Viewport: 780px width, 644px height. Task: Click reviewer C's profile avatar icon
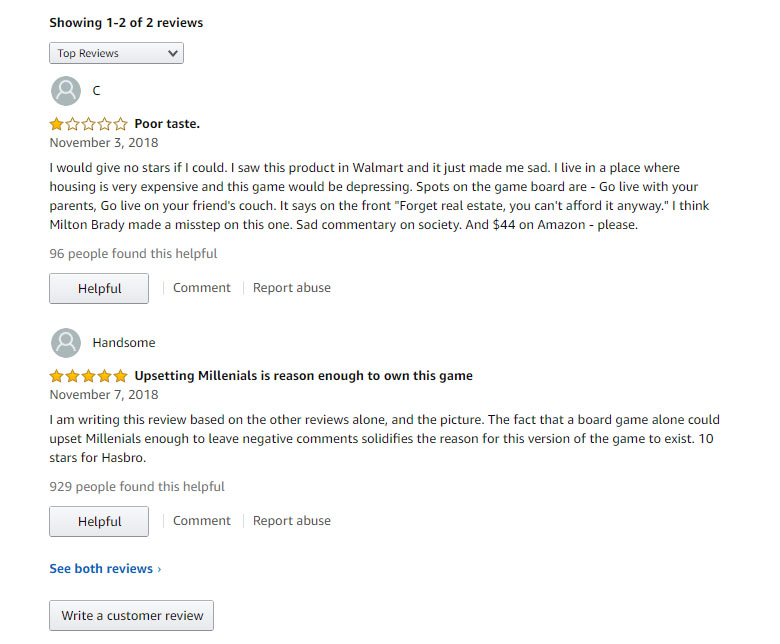click(x=66, y=91)
